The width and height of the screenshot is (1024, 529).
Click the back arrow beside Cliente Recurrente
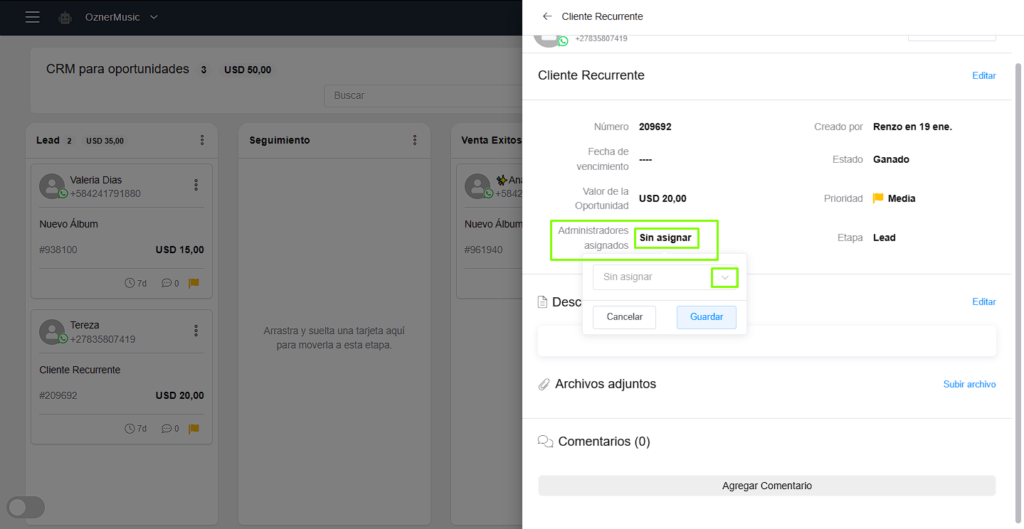coord(547,17)
